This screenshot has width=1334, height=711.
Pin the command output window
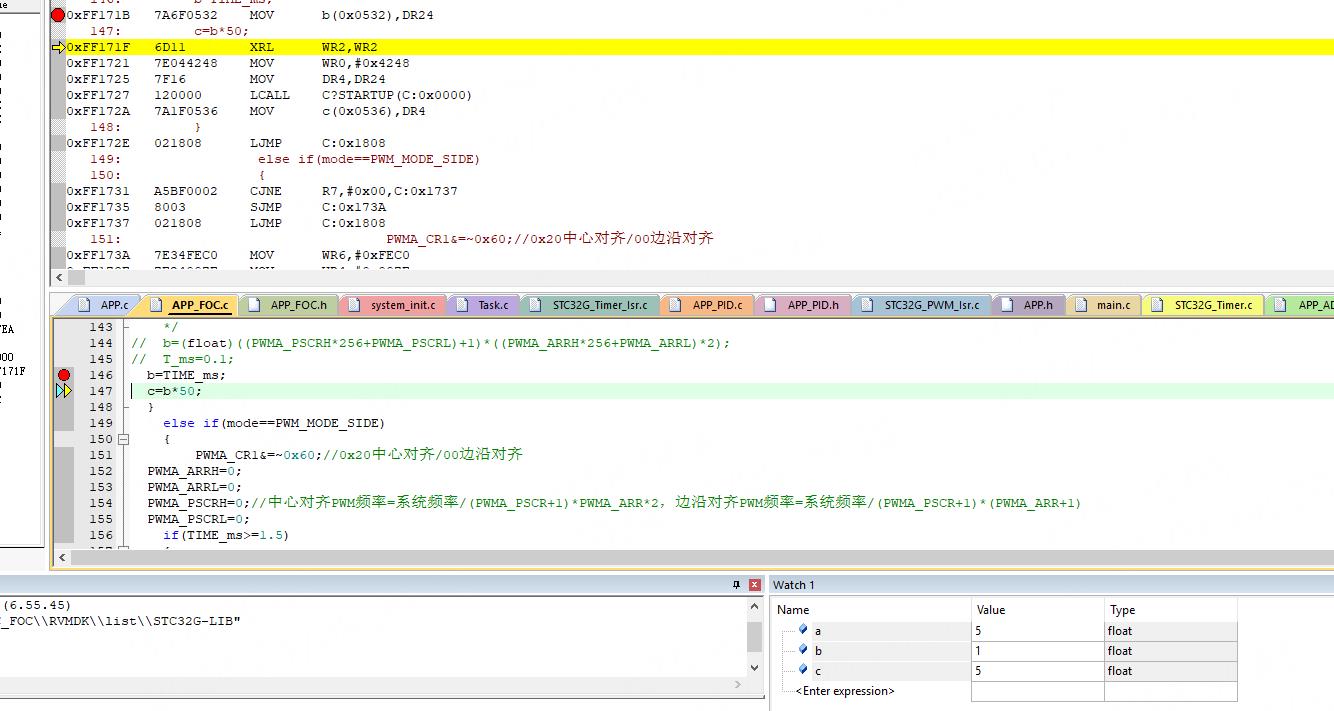tap(737, 585)
